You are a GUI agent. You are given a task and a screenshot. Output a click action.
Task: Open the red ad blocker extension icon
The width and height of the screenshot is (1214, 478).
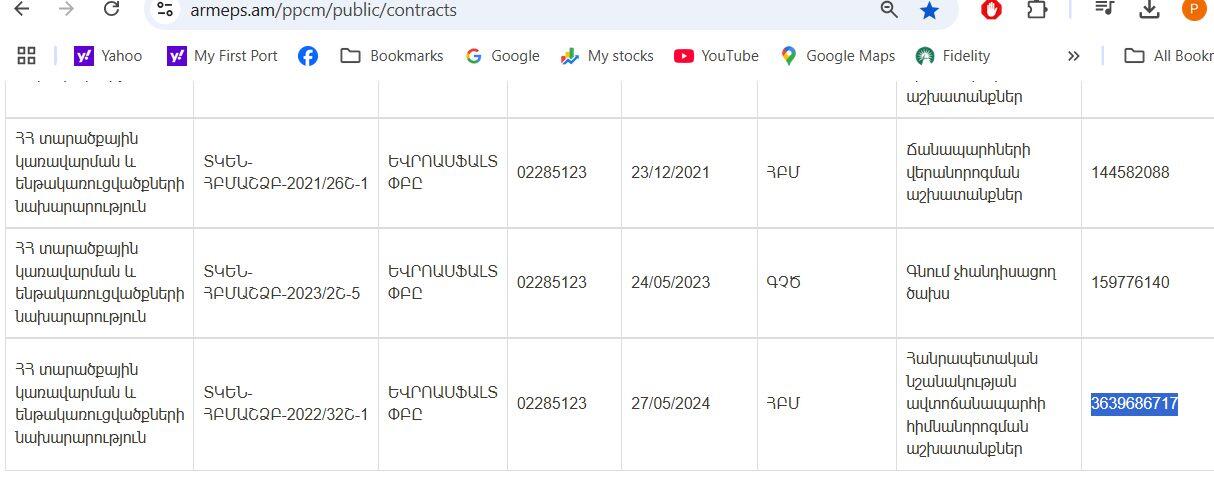pyautogui.click(x=992, y=10)
